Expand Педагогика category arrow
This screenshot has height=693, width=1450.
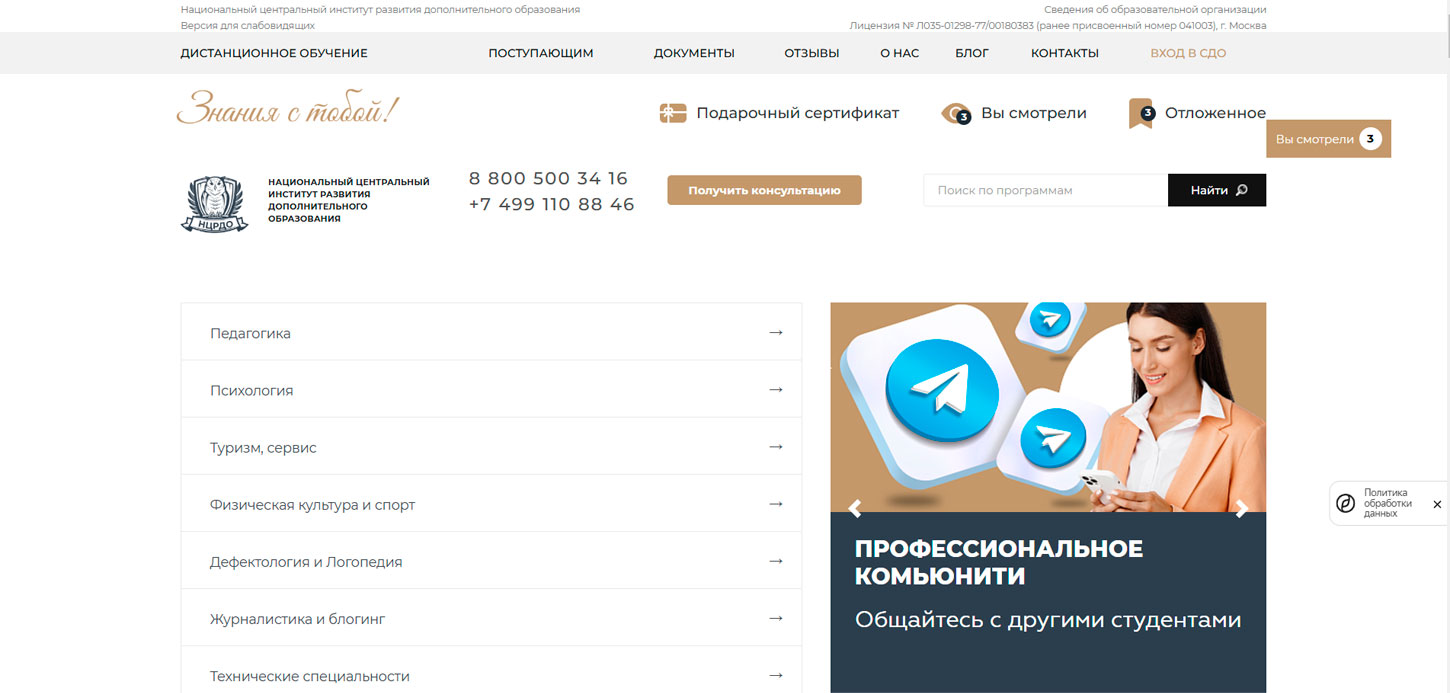tap(776, 332)
